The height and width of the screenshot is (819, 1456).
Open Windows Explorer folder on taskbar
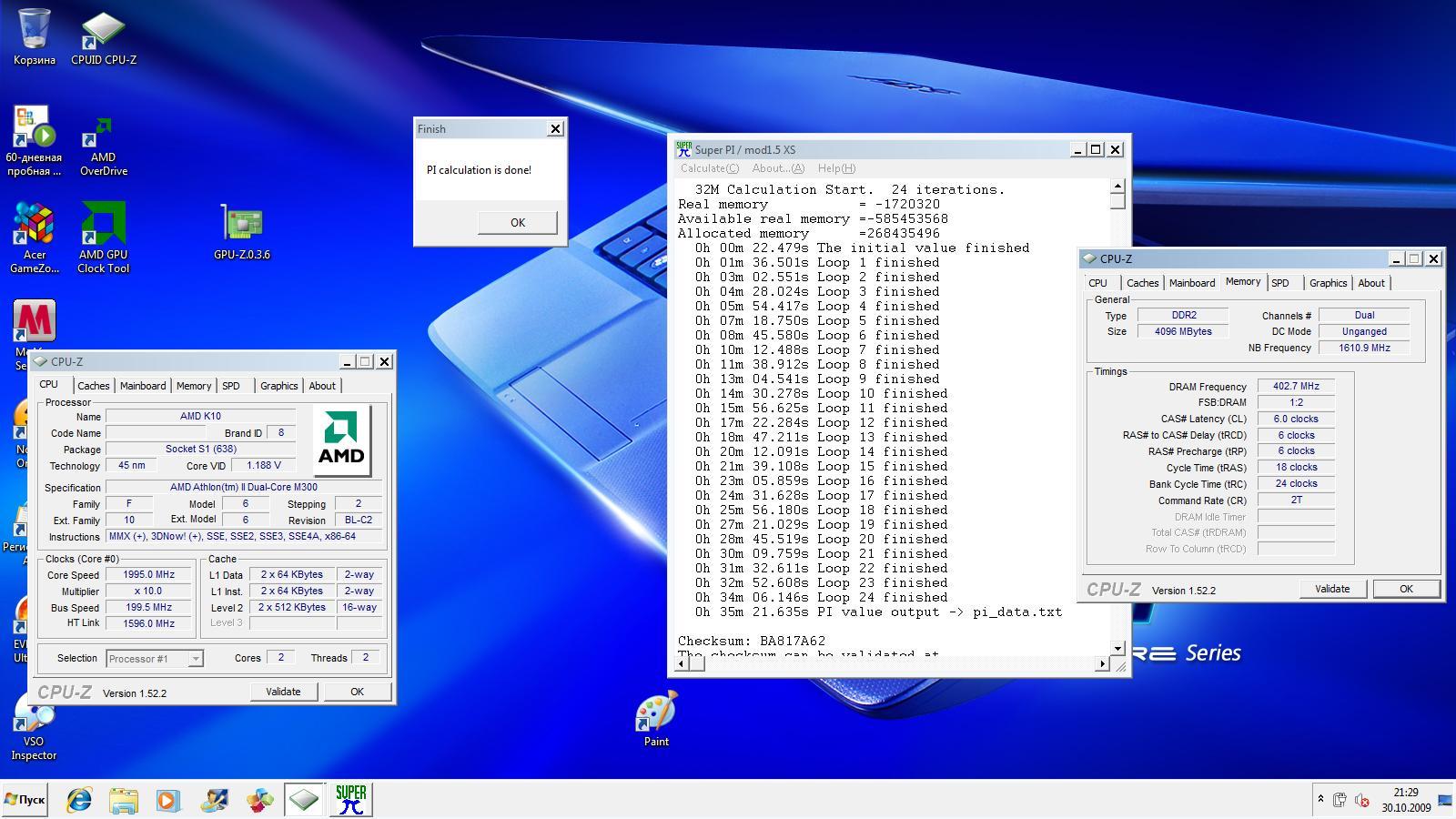click(x=124, y=800)
